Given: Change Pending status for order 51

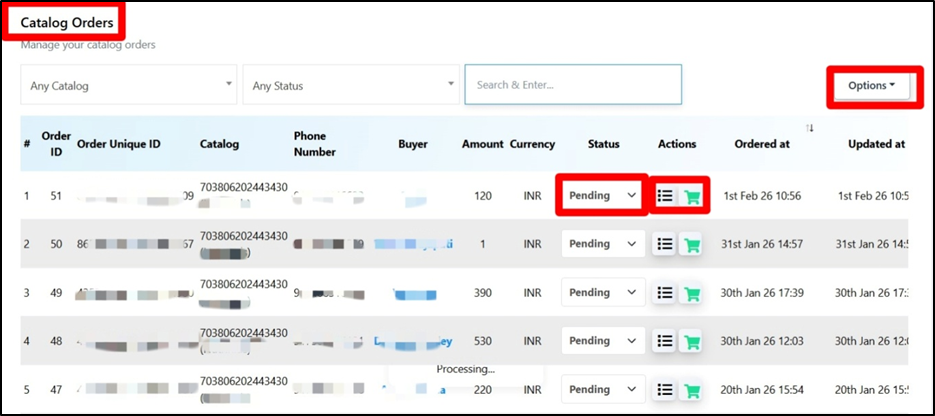Looking at the screenshot, I should coord(602,196).
